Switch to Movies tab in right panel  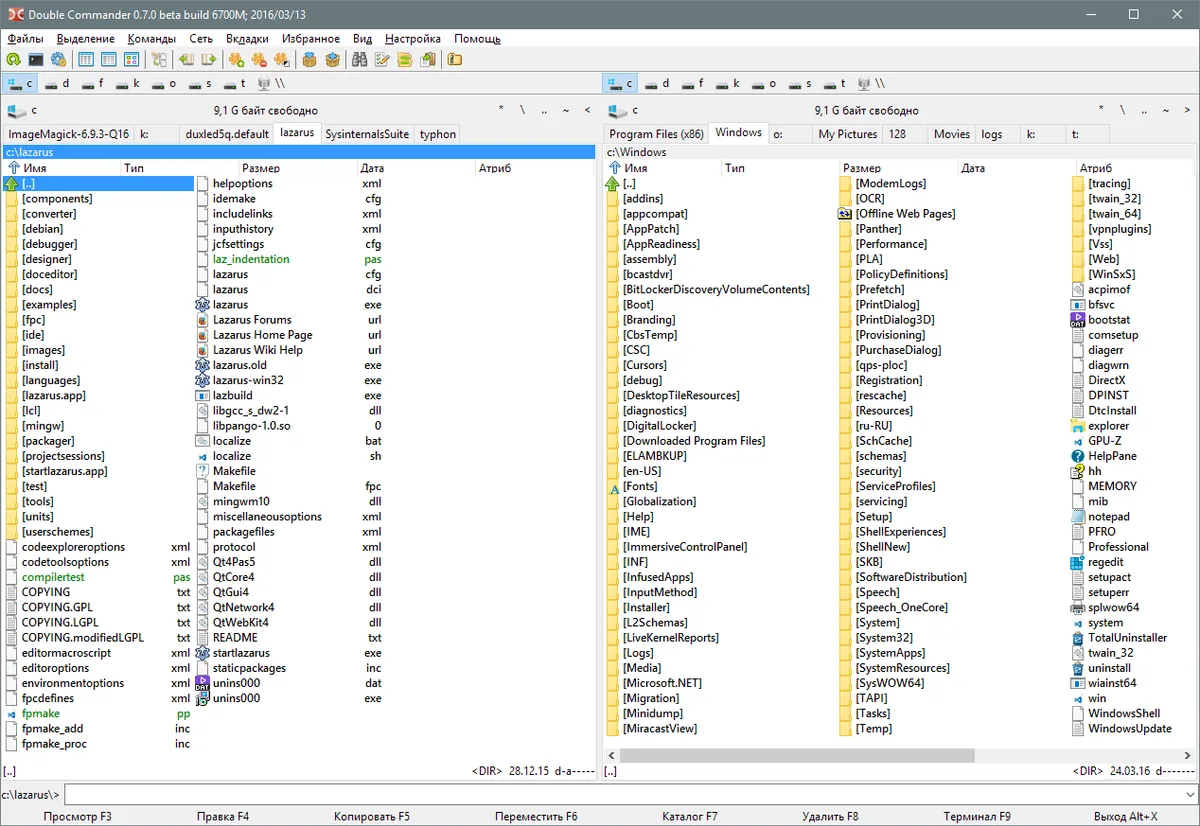(x=952, y=134)
